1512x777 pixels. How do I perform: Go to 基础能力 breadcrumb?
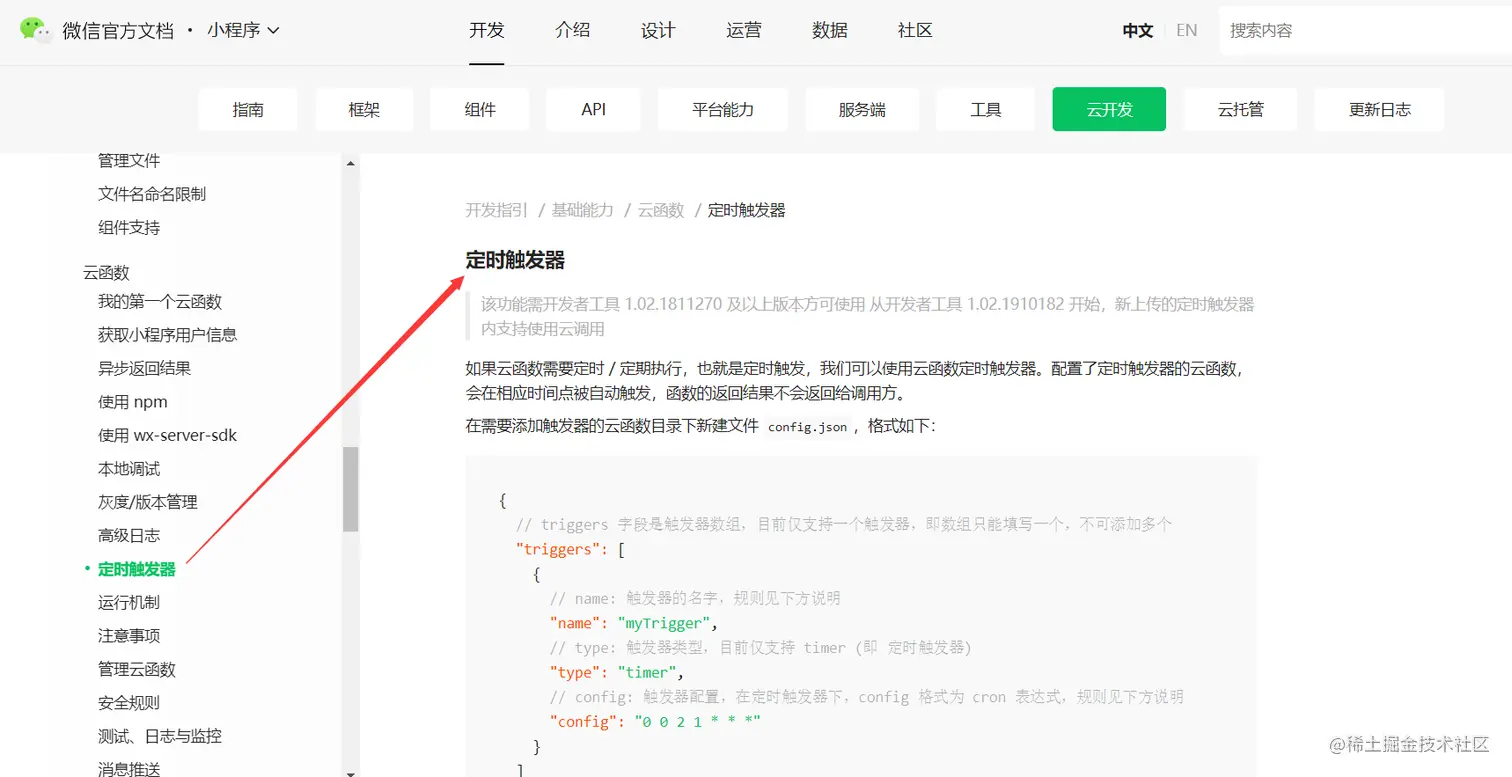(x=583, y=210)
